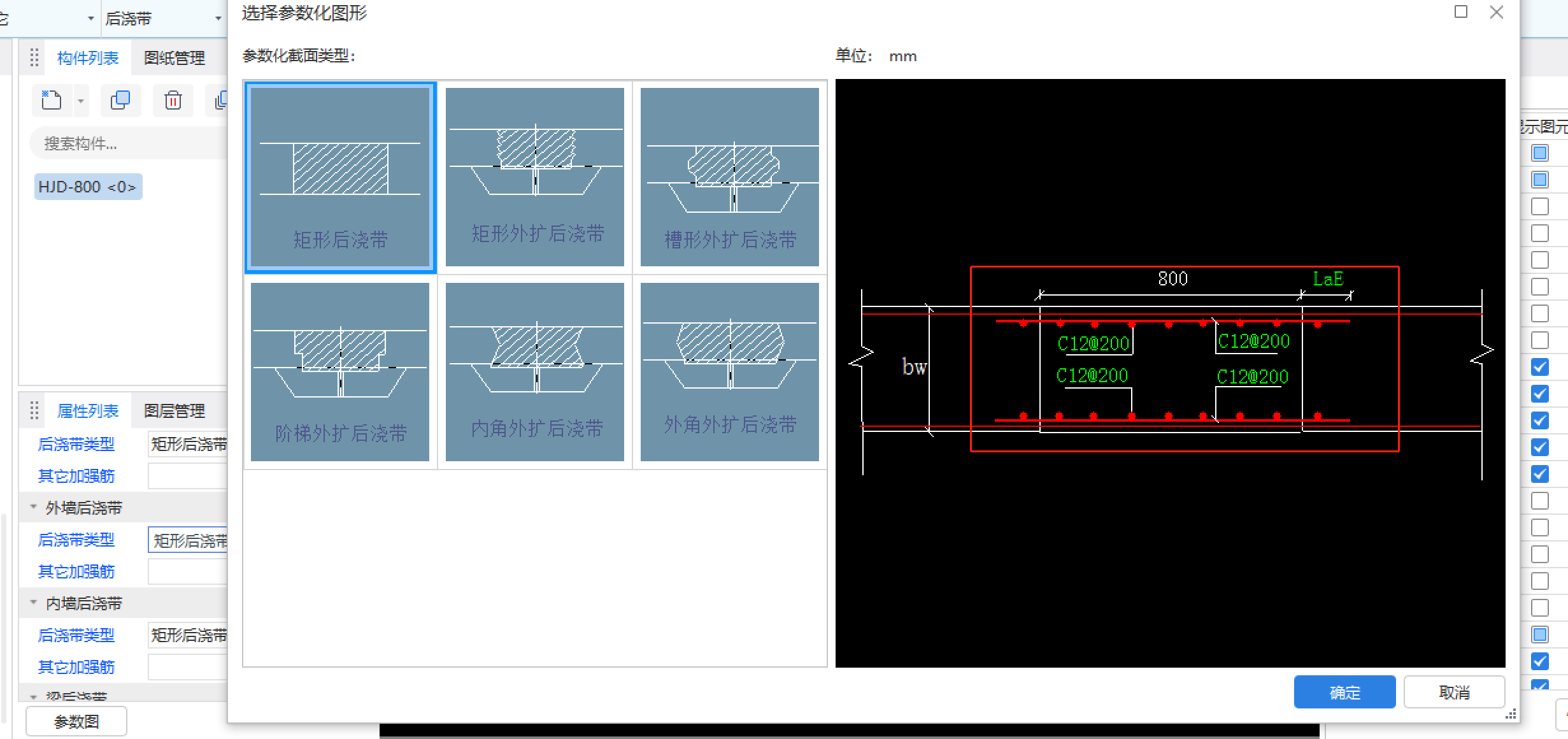Click lower-right C12@200 rebar label
This screenshot has width=1568, height=739.
1252,377
